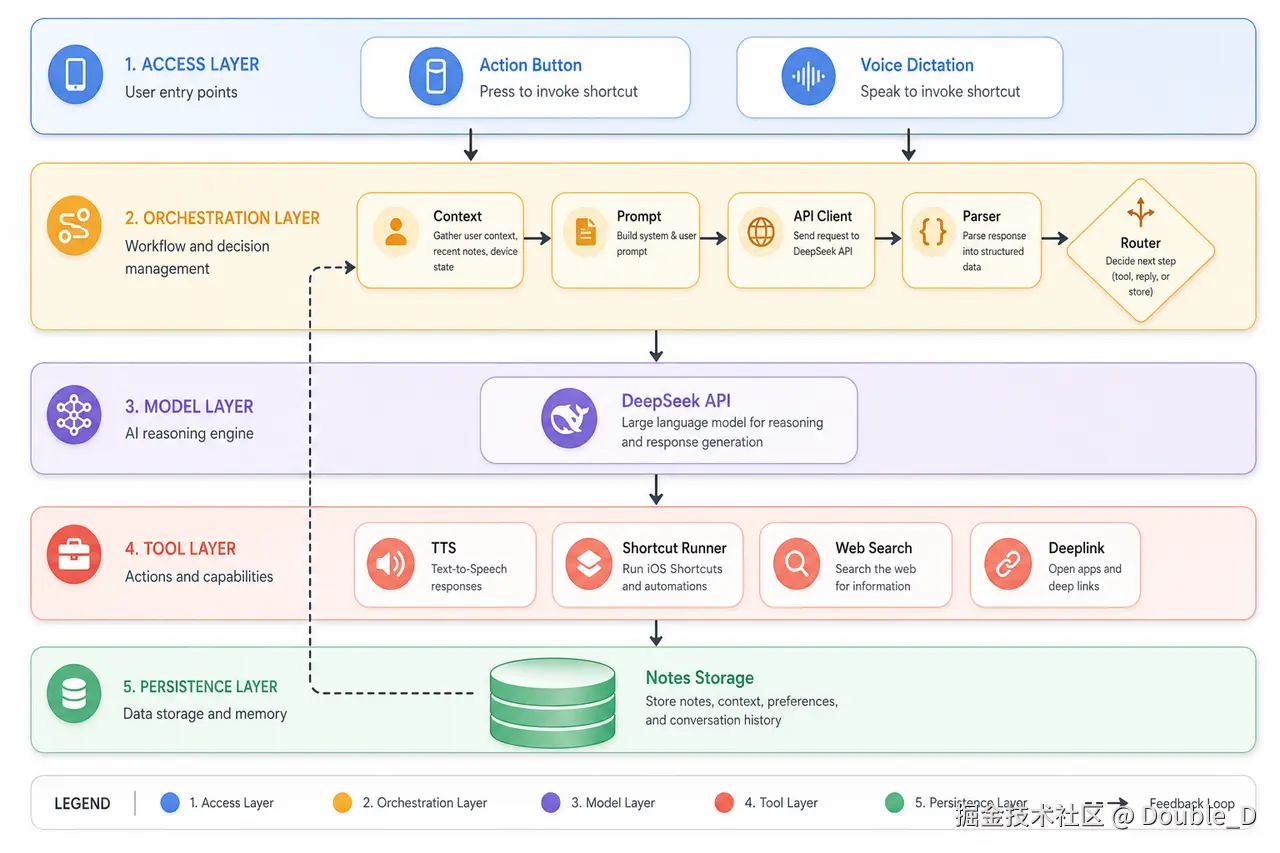Click 'Run iOS Shortcuts and automations' description
Image resolution: width=1280 pixels, height=853 pixels.
672,578
